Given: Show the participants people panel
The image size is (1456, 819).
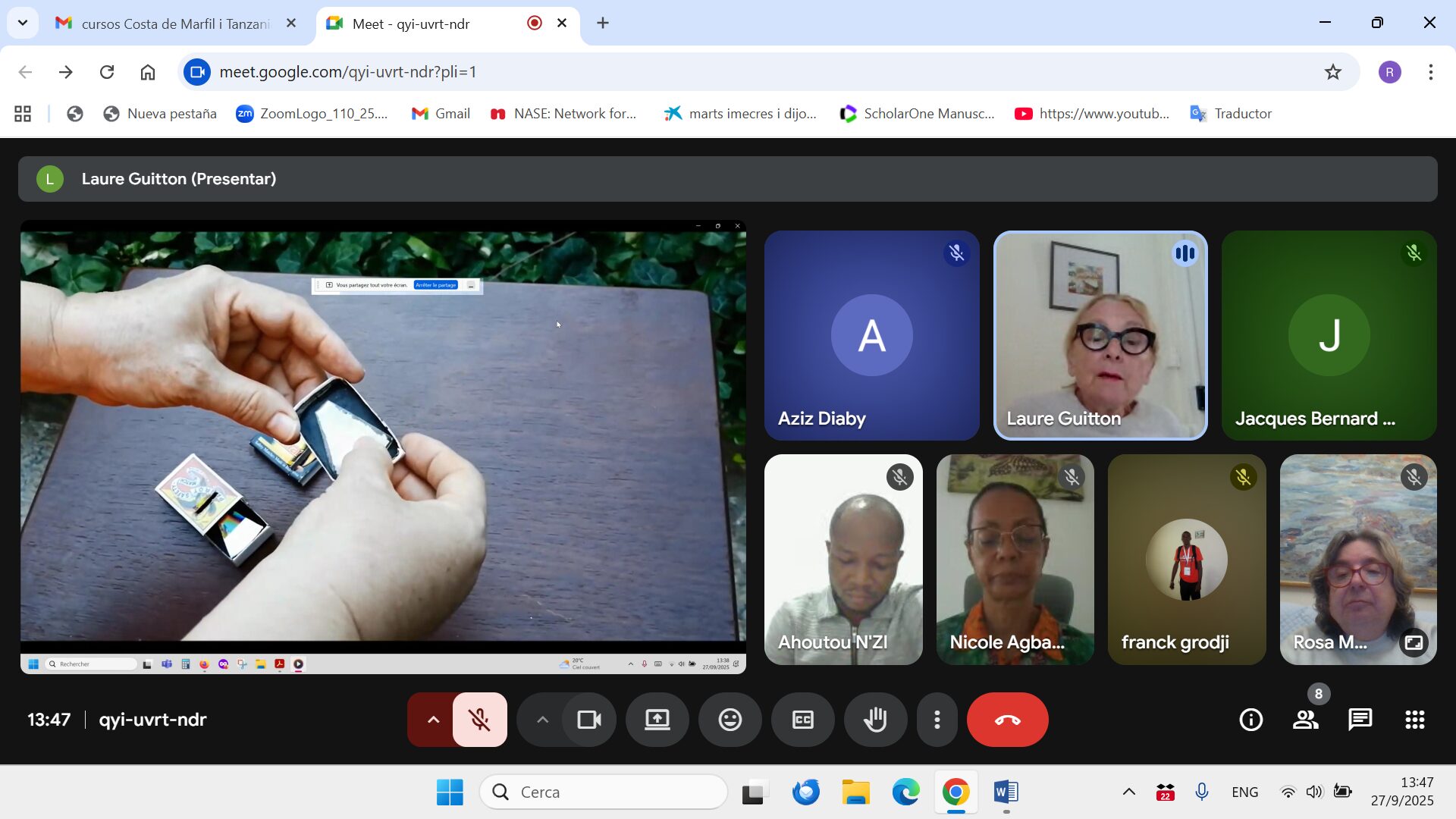Looking at the screenshot, I should click(x=1305, y=720).
